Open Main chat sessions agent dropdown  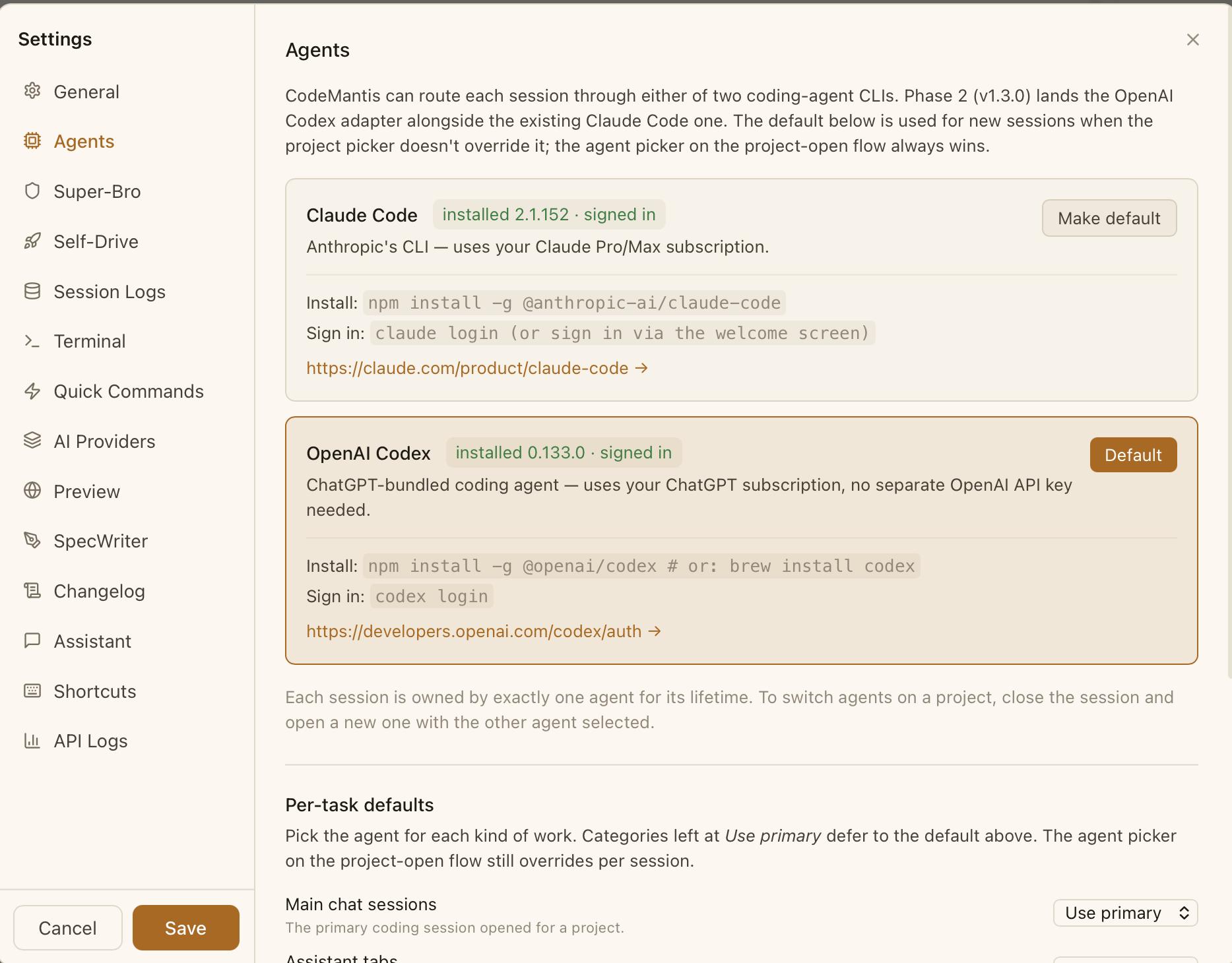tap(1125, 913)
